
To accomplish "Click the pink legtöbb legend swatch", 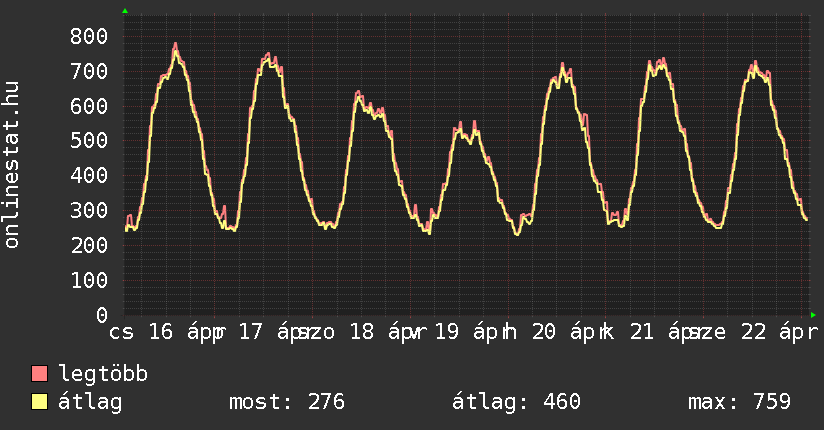I will click(40, 375).
